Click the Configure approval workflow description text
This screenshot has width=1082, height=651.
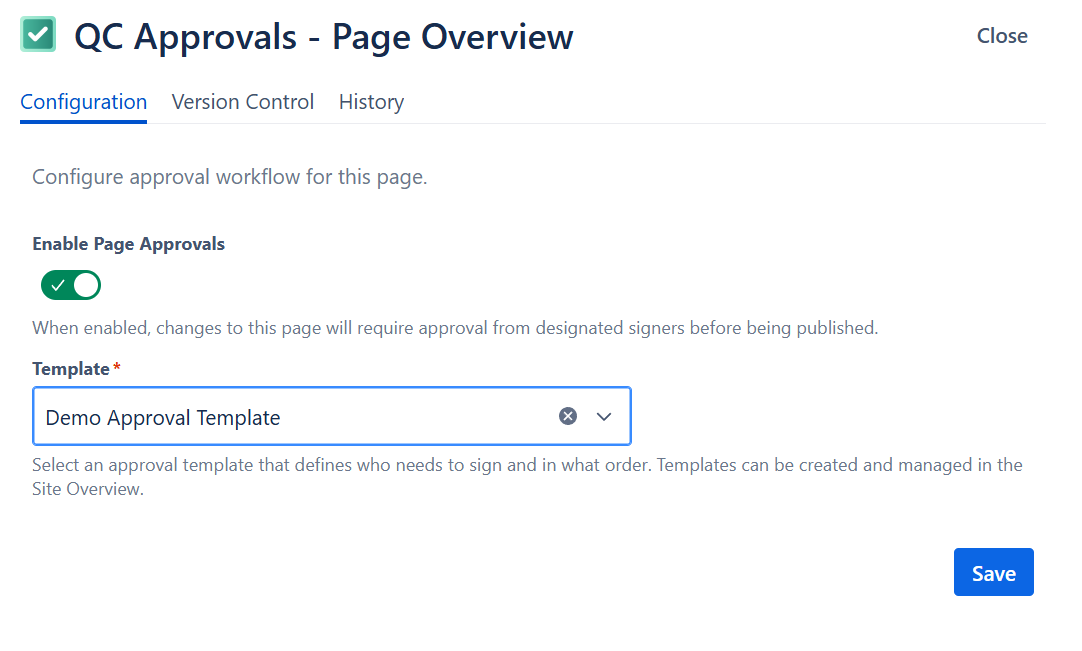tap(230, 178)
